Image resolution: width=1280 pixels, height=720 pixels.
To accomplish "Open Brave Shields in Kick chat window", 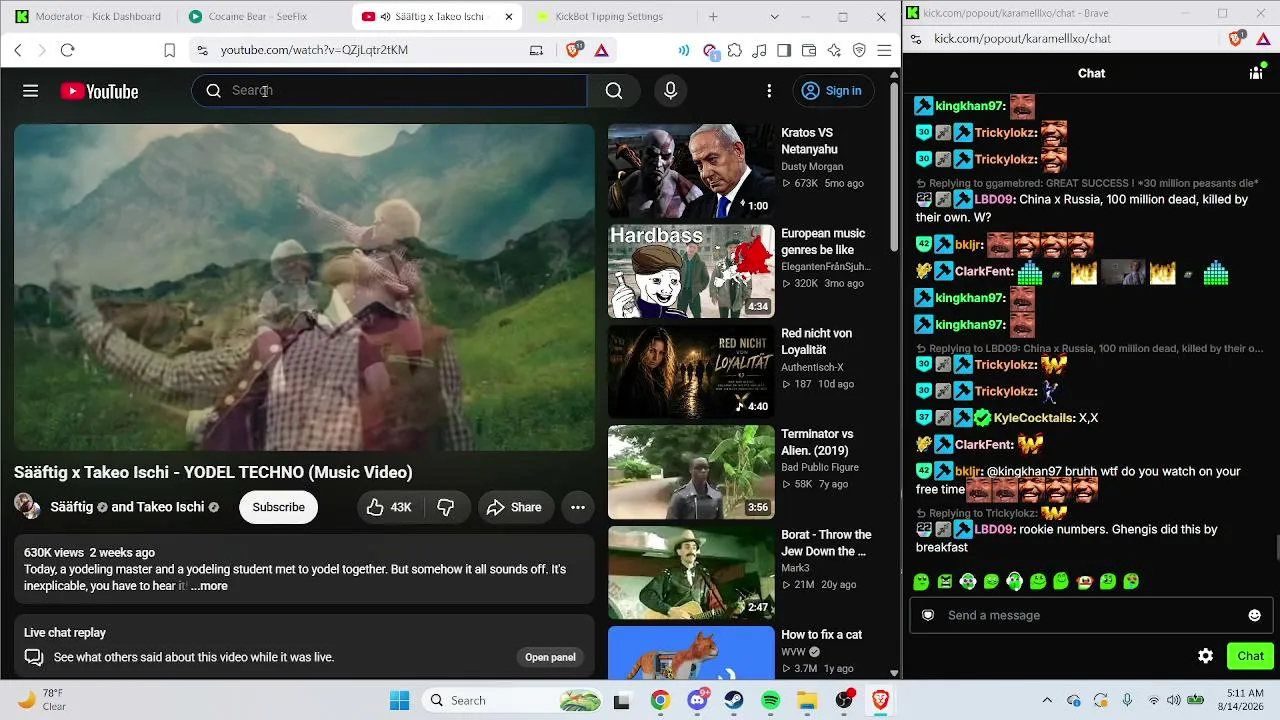I will (x=1237, y=38).
